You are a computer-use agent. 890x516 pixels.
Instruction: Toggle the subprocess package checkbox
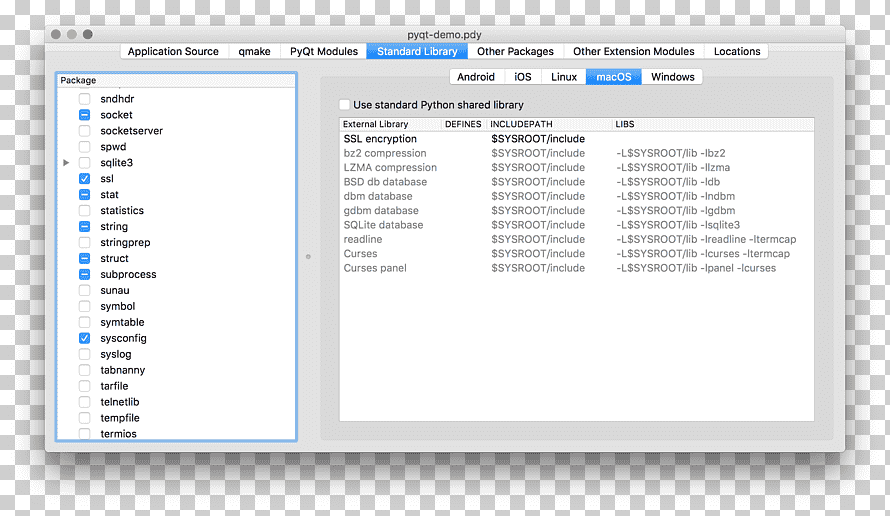pyautogui.click(x=85, y=274)
